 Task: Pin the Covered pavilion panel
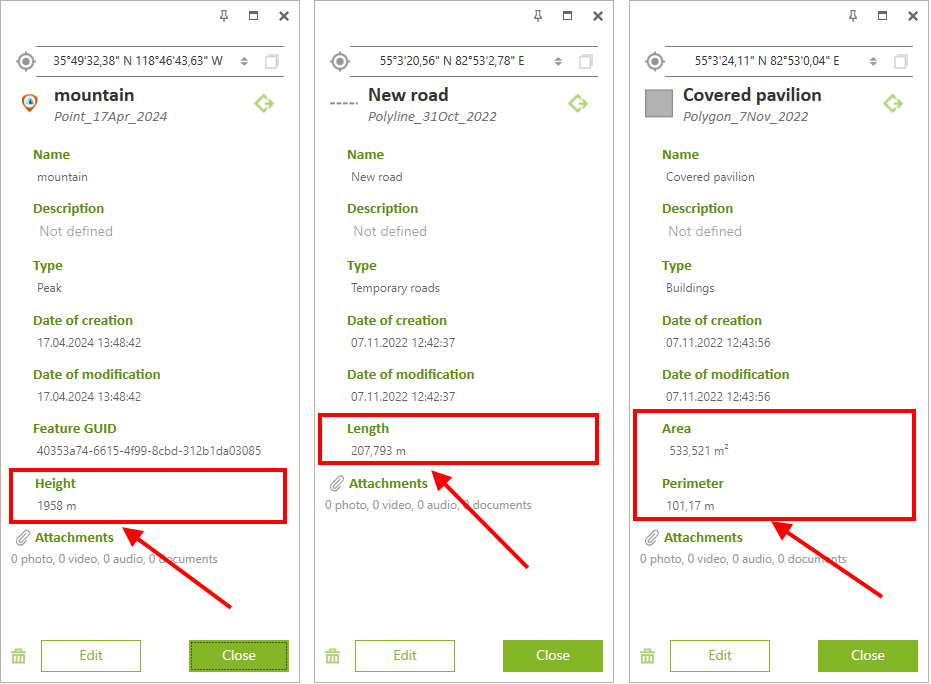tap(853, 16)
